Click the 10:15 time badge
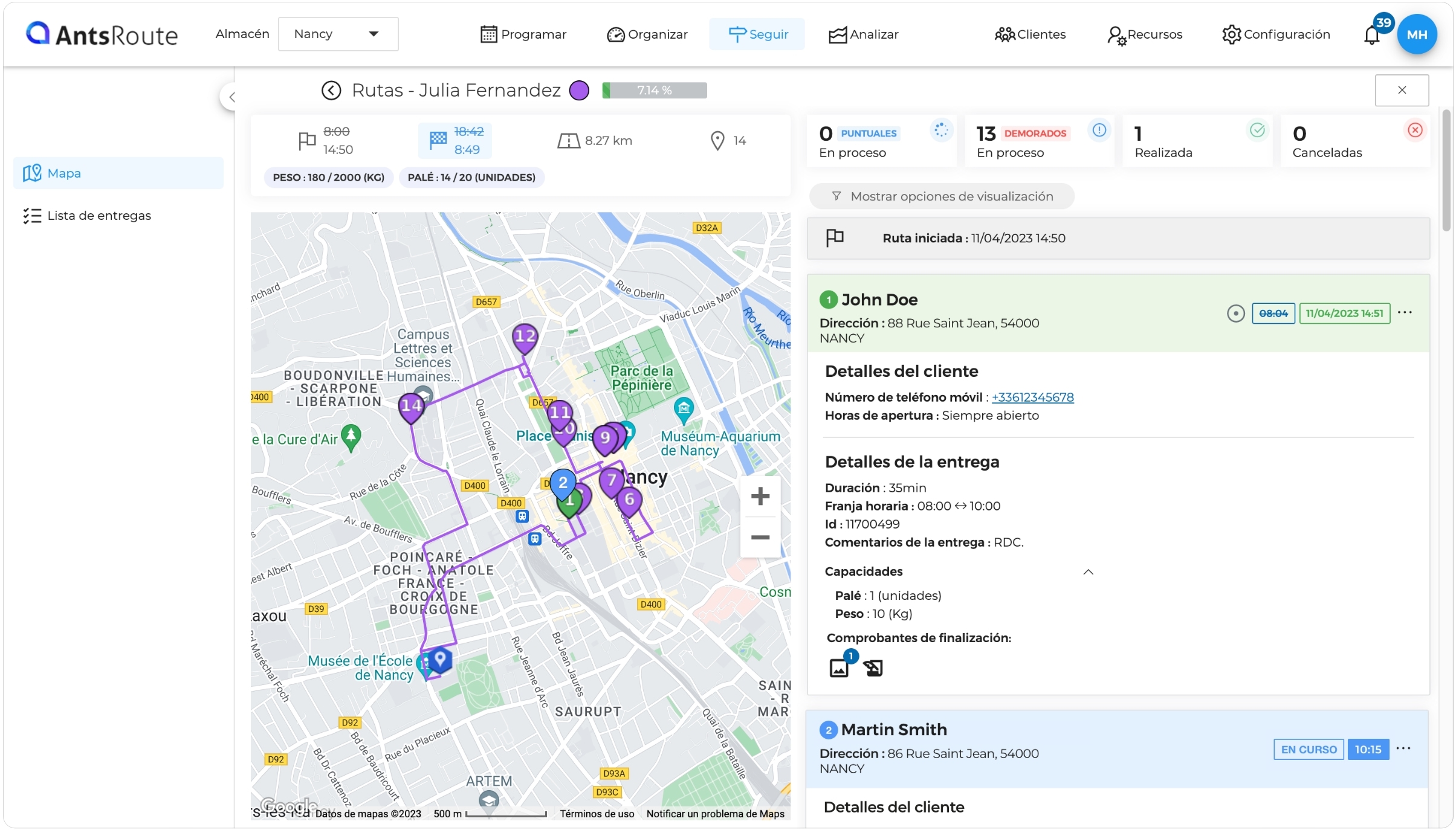This screenshot has width=1456, height=830. 1368,750
